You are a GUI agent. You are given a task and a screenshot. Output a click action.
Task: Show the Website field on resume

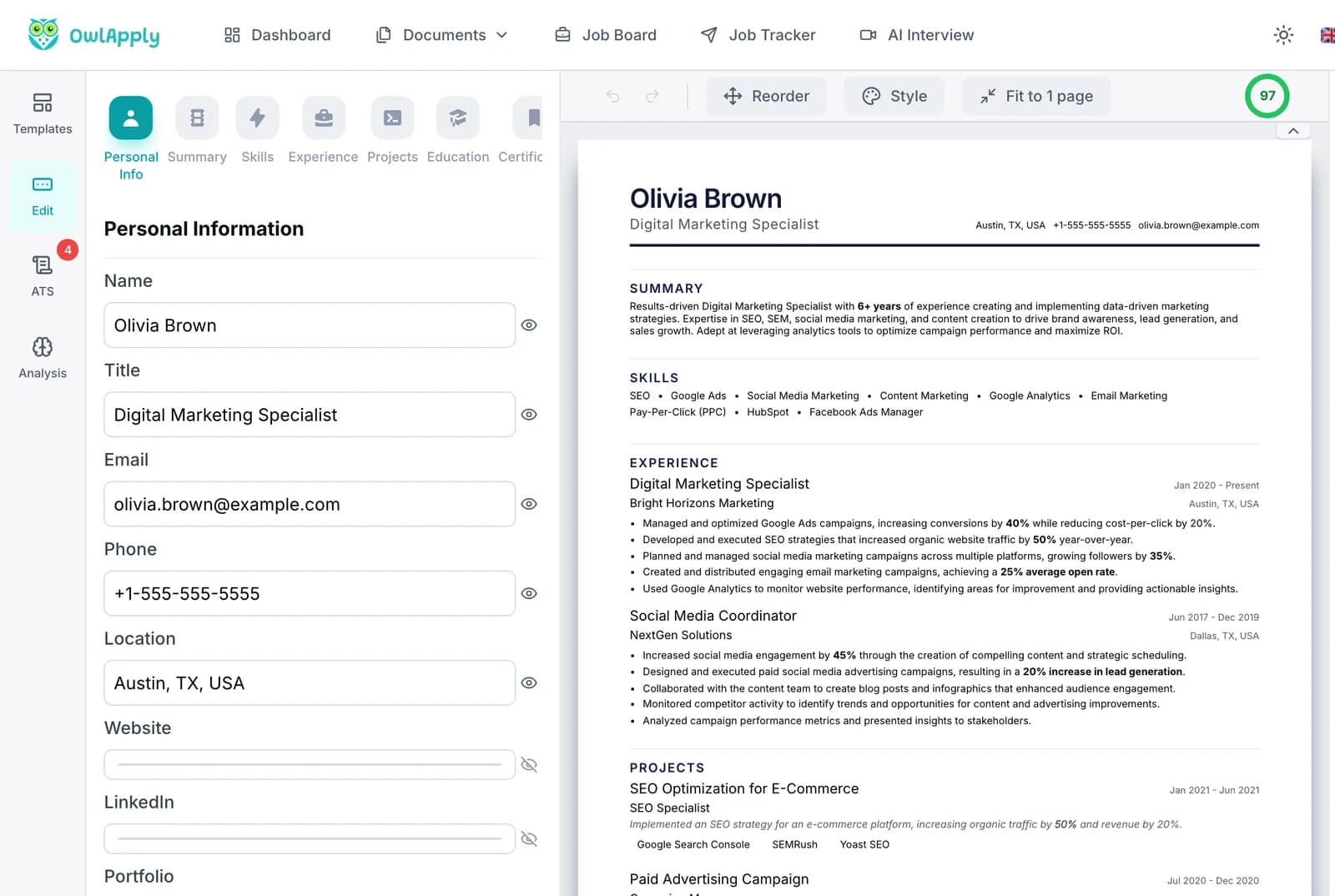tap(529, 764)
